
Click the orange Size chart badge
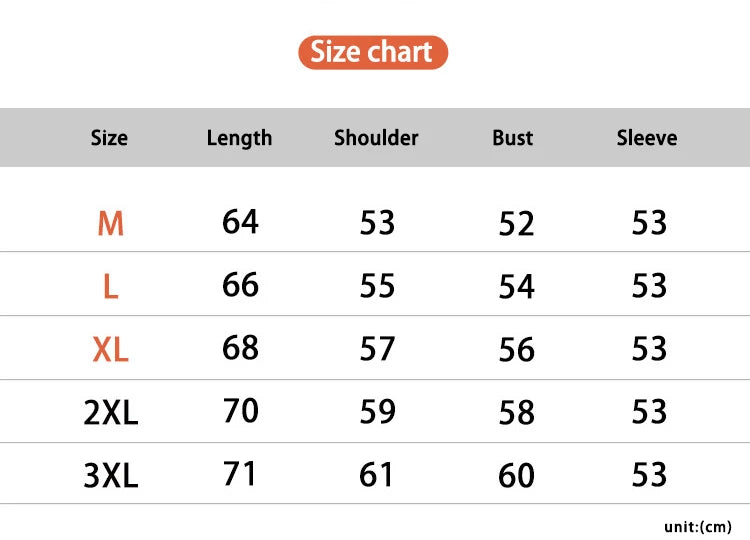[373, 52]
